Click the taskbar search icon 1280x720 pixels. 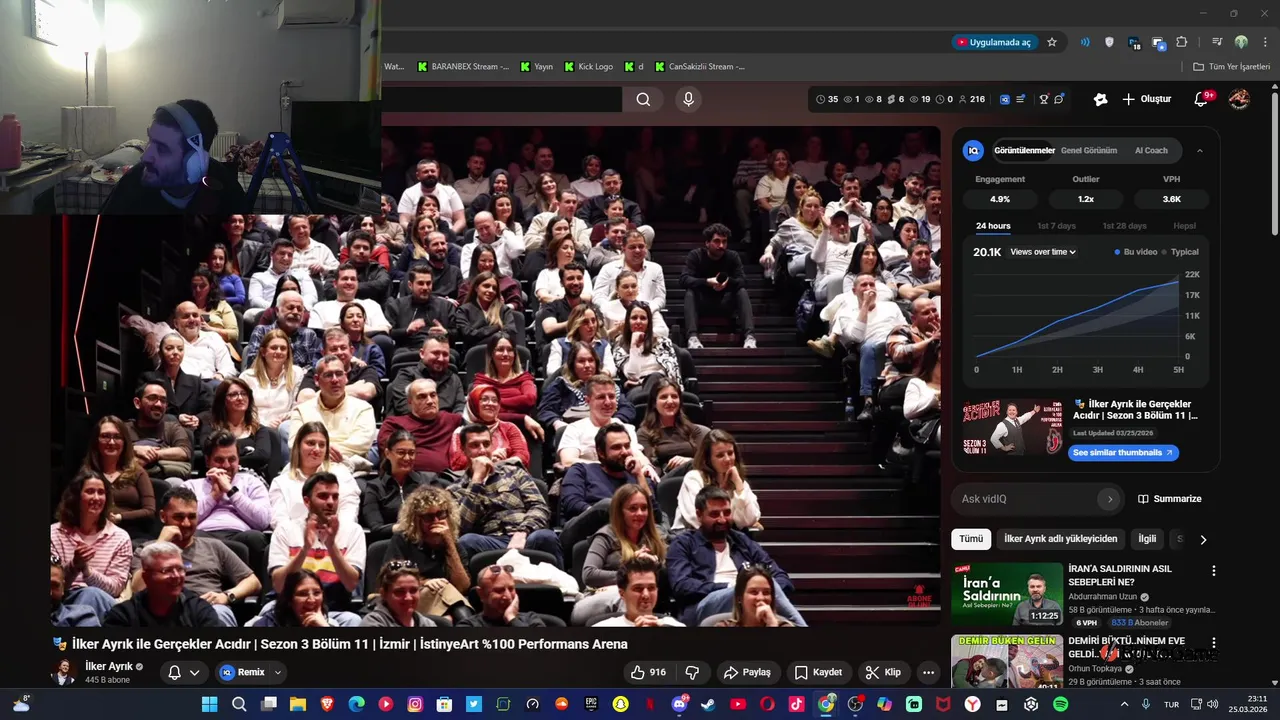(239, 704)
